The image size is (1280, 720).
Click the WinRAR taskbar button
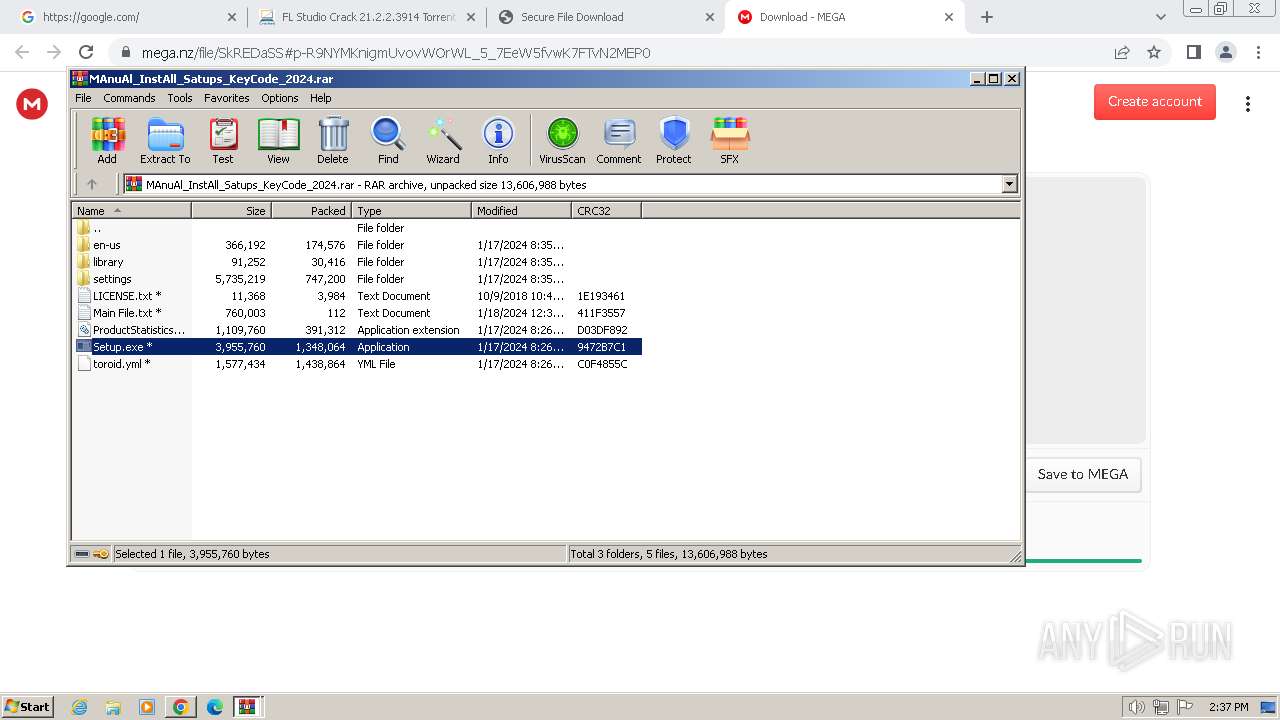point(248,707)
